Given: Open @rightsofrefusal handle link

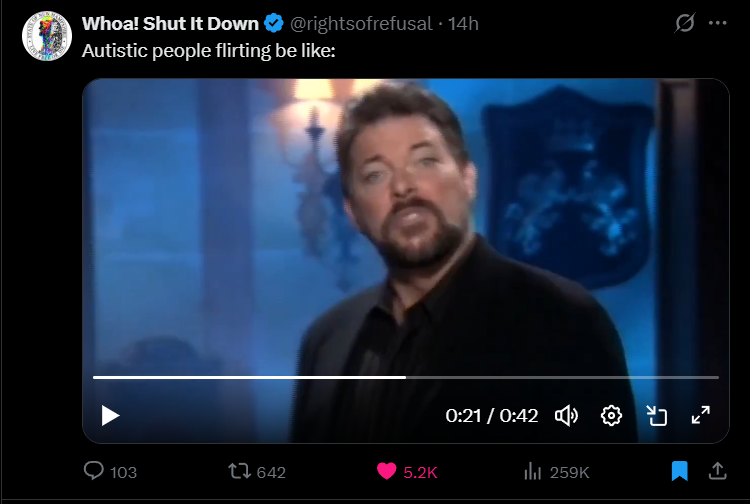Looking at the screenshot, I should (x=361, y=23).
